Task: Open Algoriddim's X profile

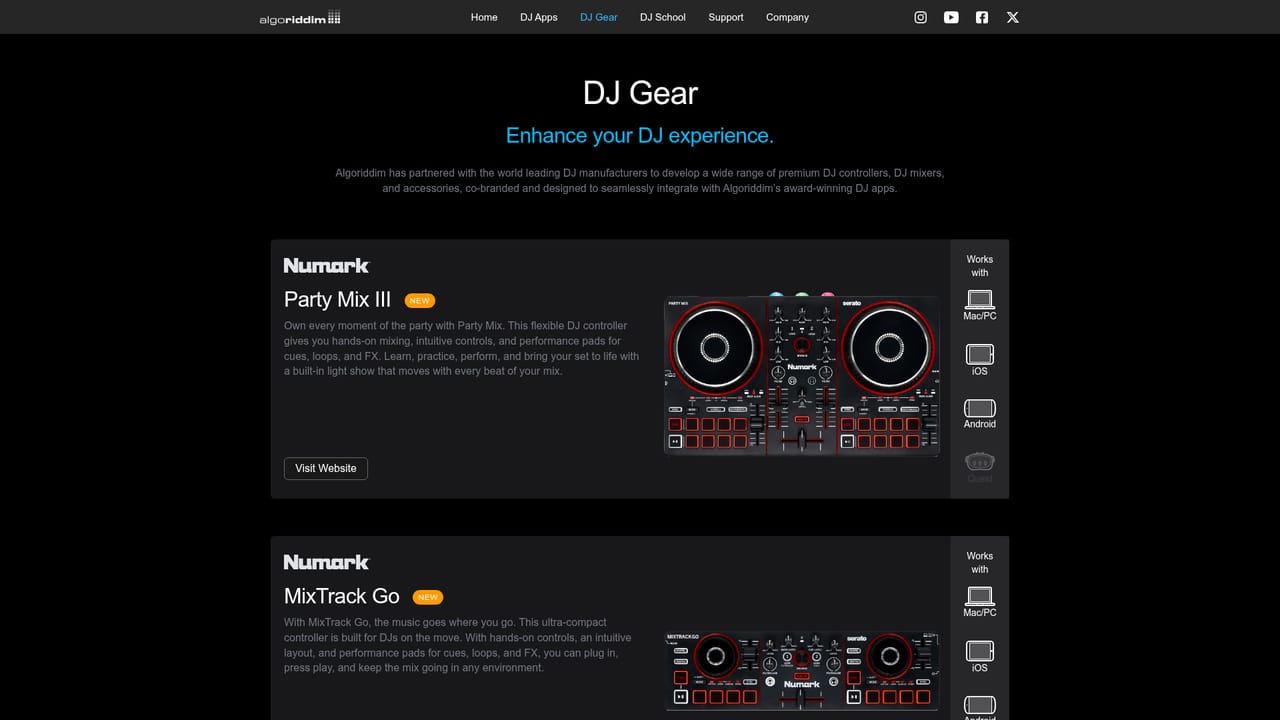Action: click(x=1012, y=17)
